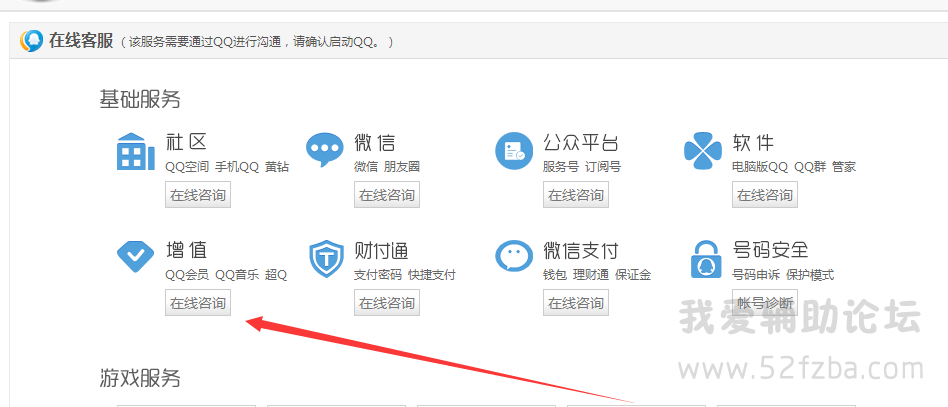The width and height of the screenshot is (948, 407).
Task: Click the text '电脑版QQ QQ群 管家'
Action: [794, 167]
